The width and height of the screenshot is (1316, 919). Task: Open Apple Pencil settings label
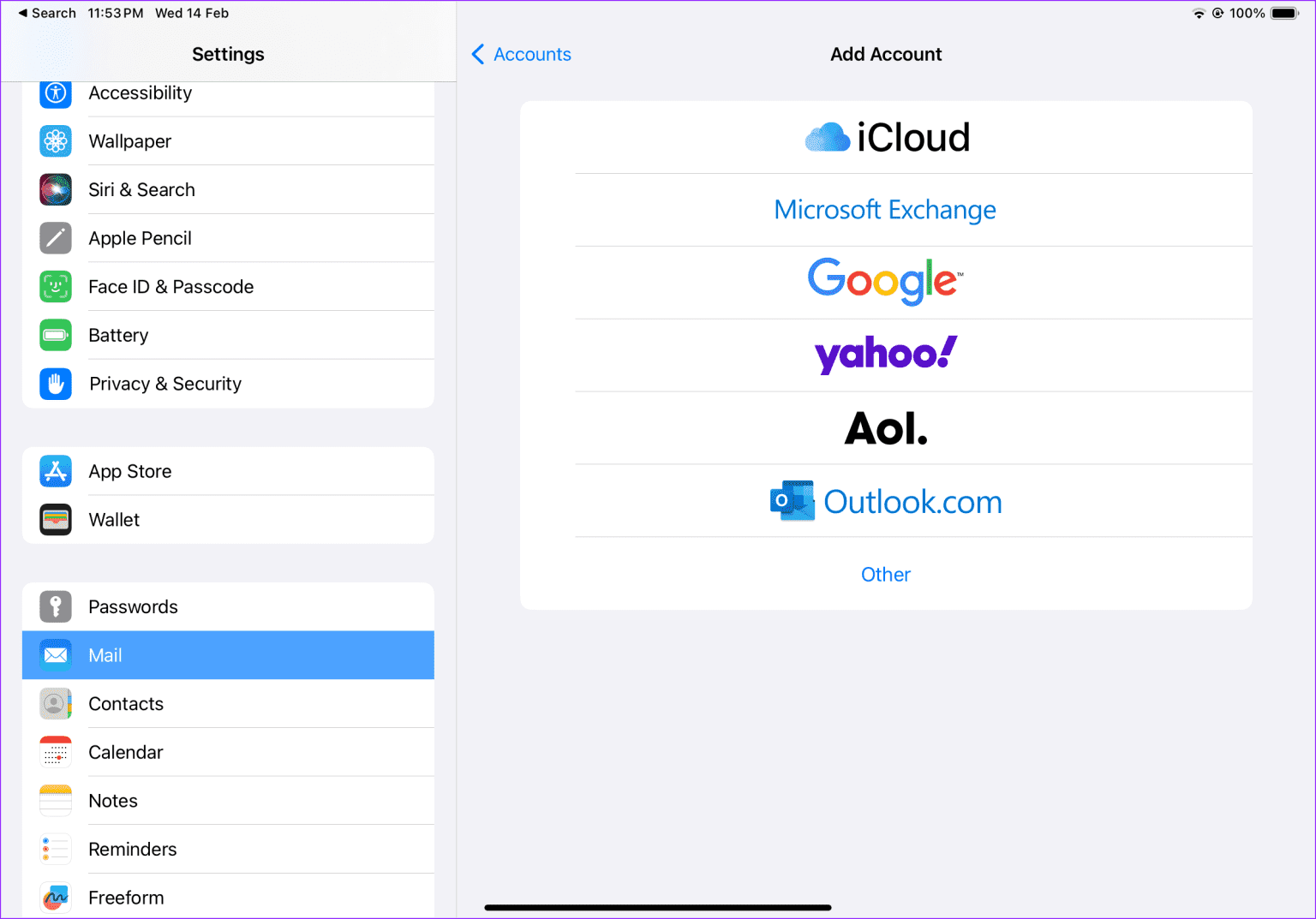click(x=141, y=238)
